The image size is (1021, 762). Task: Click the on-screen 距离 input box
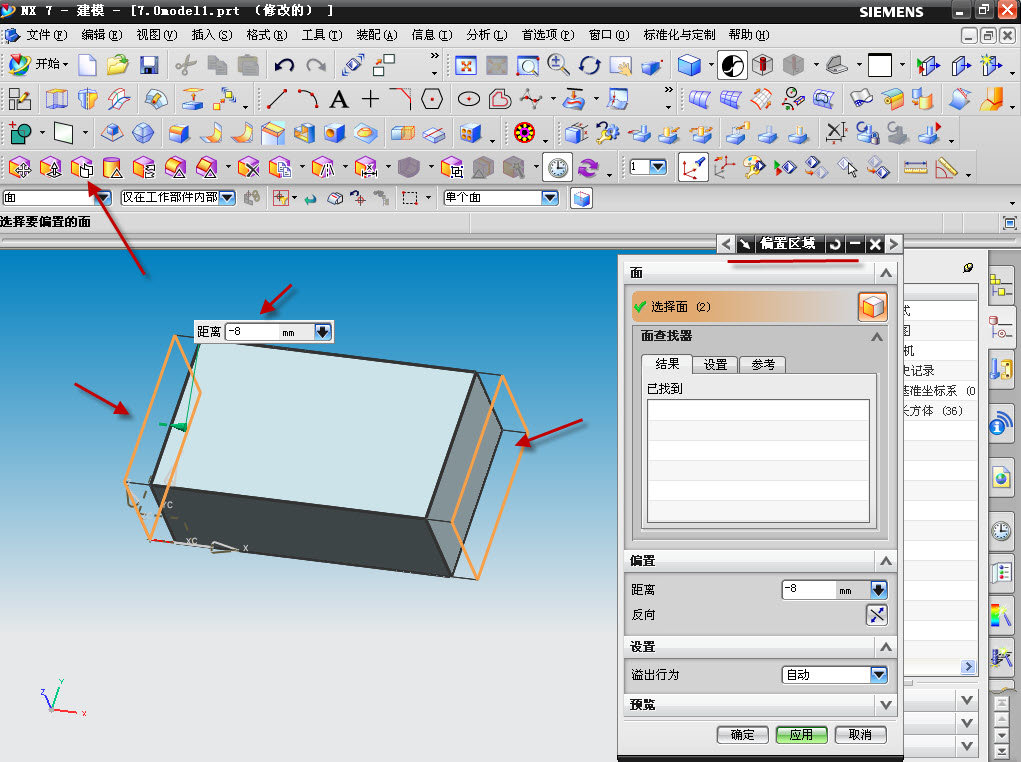click(x=252, y=332)
